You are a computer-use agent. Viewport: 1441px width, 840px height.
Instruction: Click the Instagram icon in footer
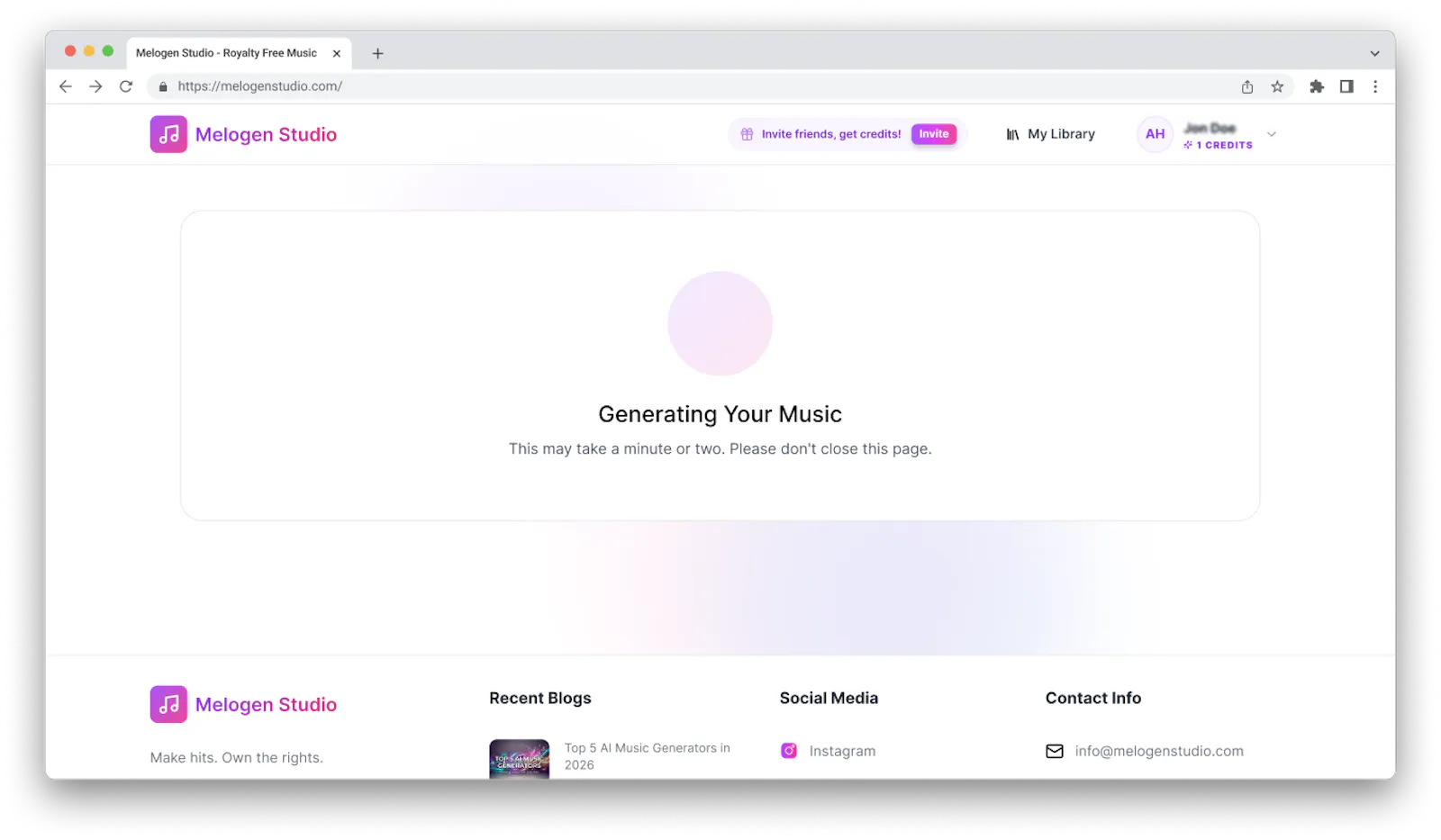[789, 751]
